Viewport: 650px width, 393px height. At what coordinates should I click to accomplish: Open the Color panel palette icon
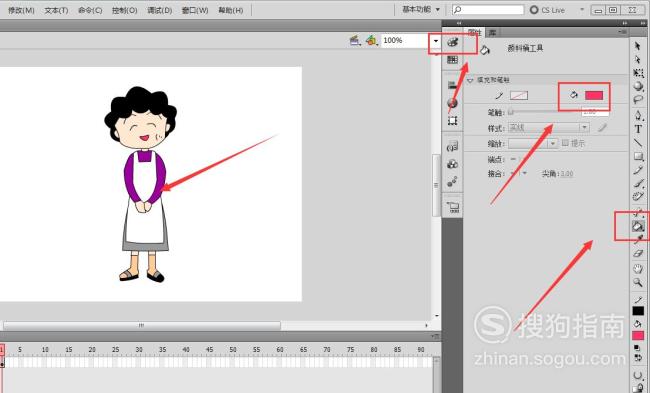tap(452, 42)
